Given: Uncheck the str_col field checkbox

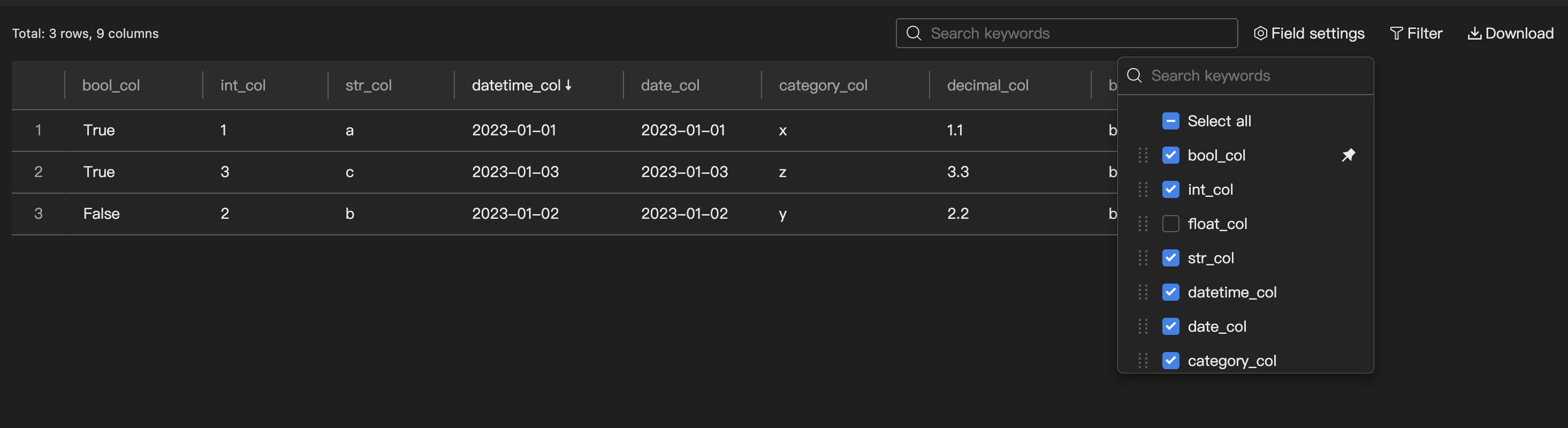Looking at the screenshot, I should (x=1170, y=258).
